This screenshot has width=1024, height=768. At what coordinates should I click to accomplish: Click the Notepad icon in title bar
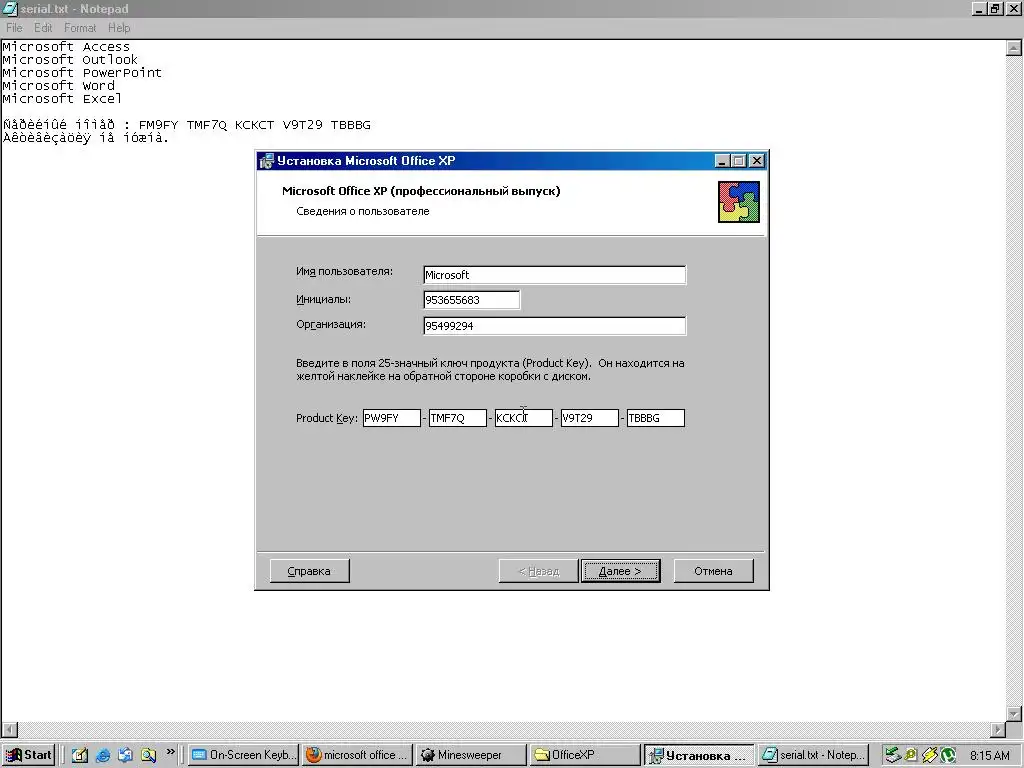[x=10, y=9]
